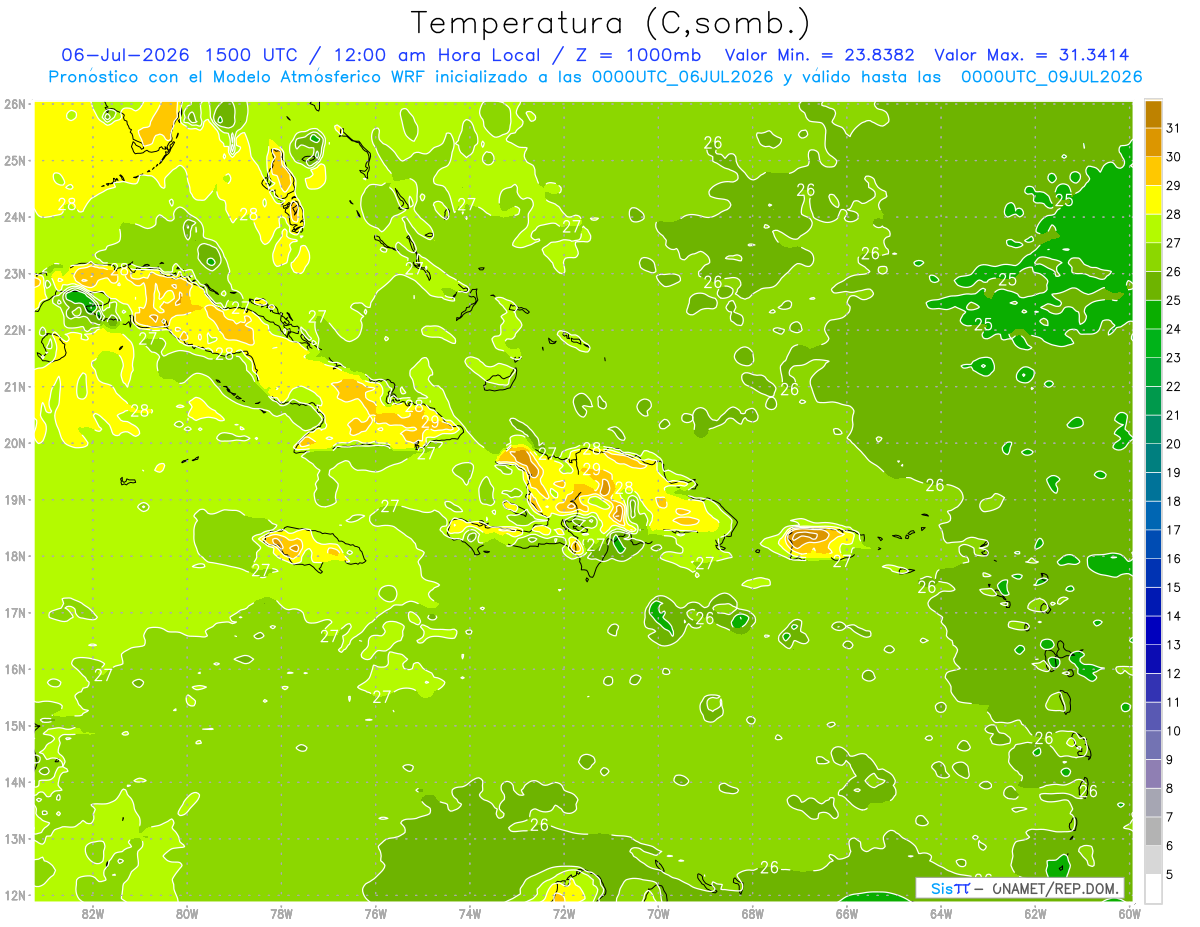Click the '76W' longitude axis label
The height and width of the screenshot is (927, 1200).
pyautogui.click(x=376, y=913)
